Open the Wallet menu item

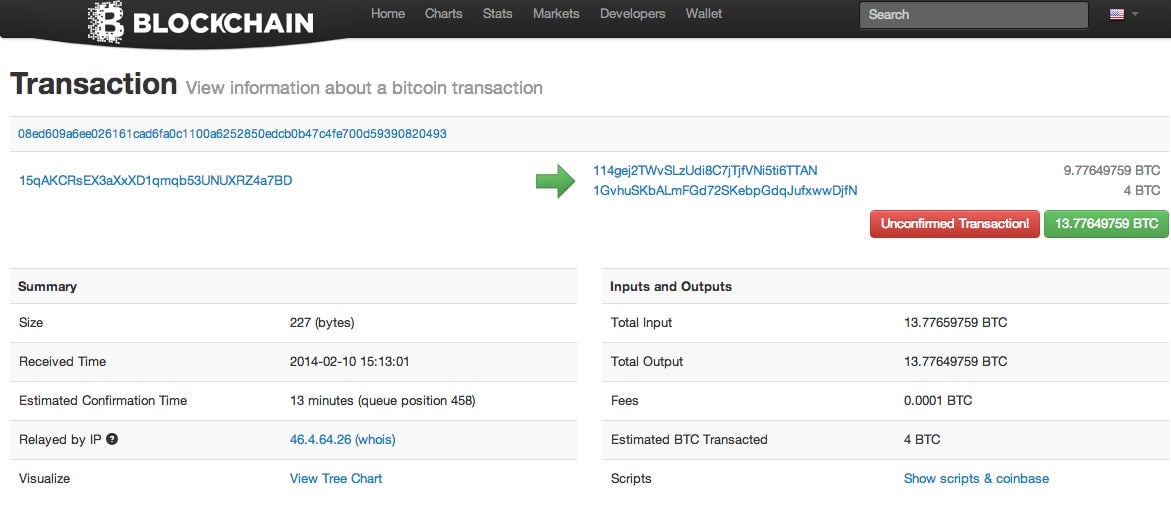703,13
